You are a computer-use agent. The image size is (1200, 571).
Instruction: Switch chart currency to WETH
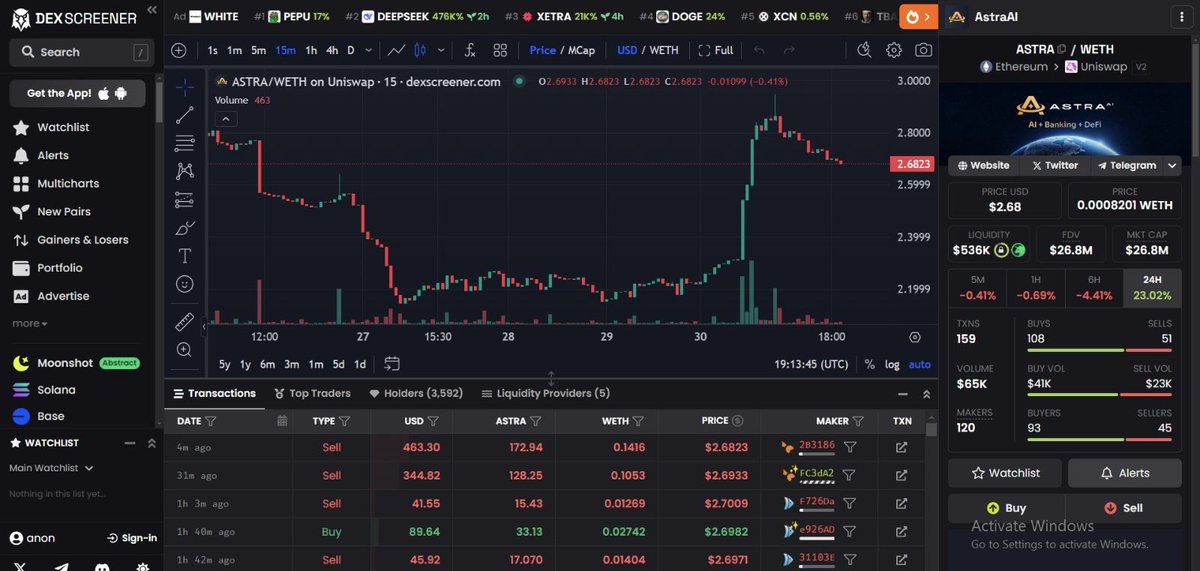[x=664, y=50]
